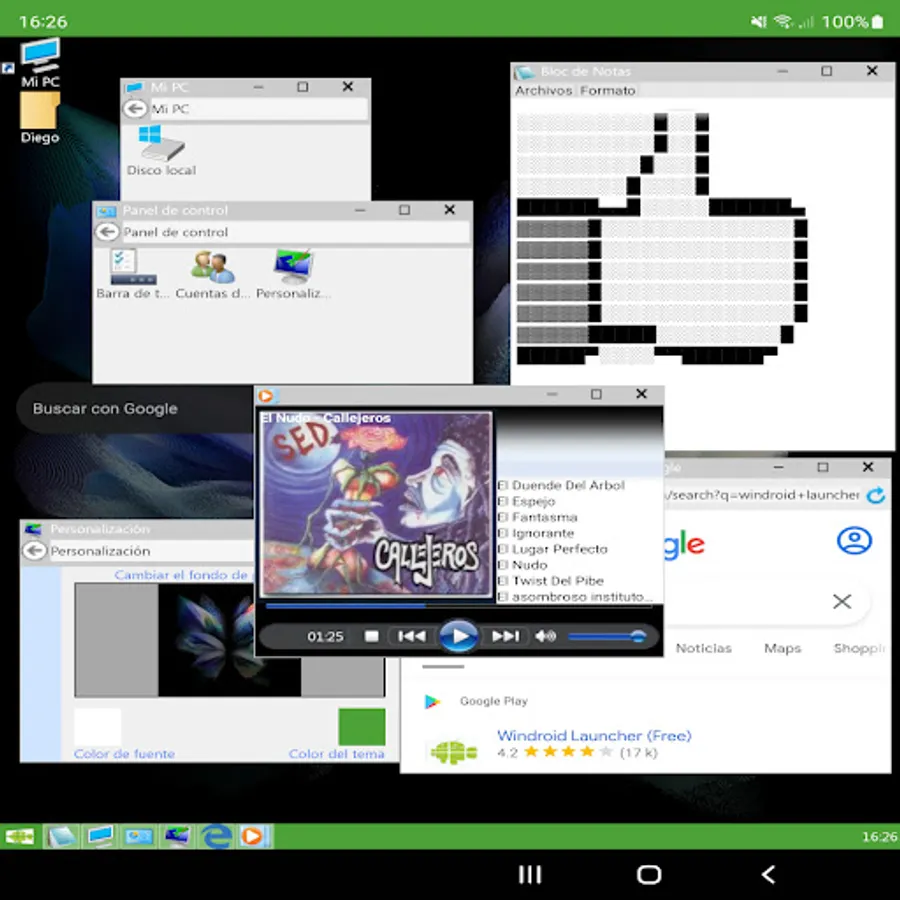Image resolution: width=900 pixels, height=900 pixels.
Task: Adjust the media player volume slider
Action: click(607, 636)
